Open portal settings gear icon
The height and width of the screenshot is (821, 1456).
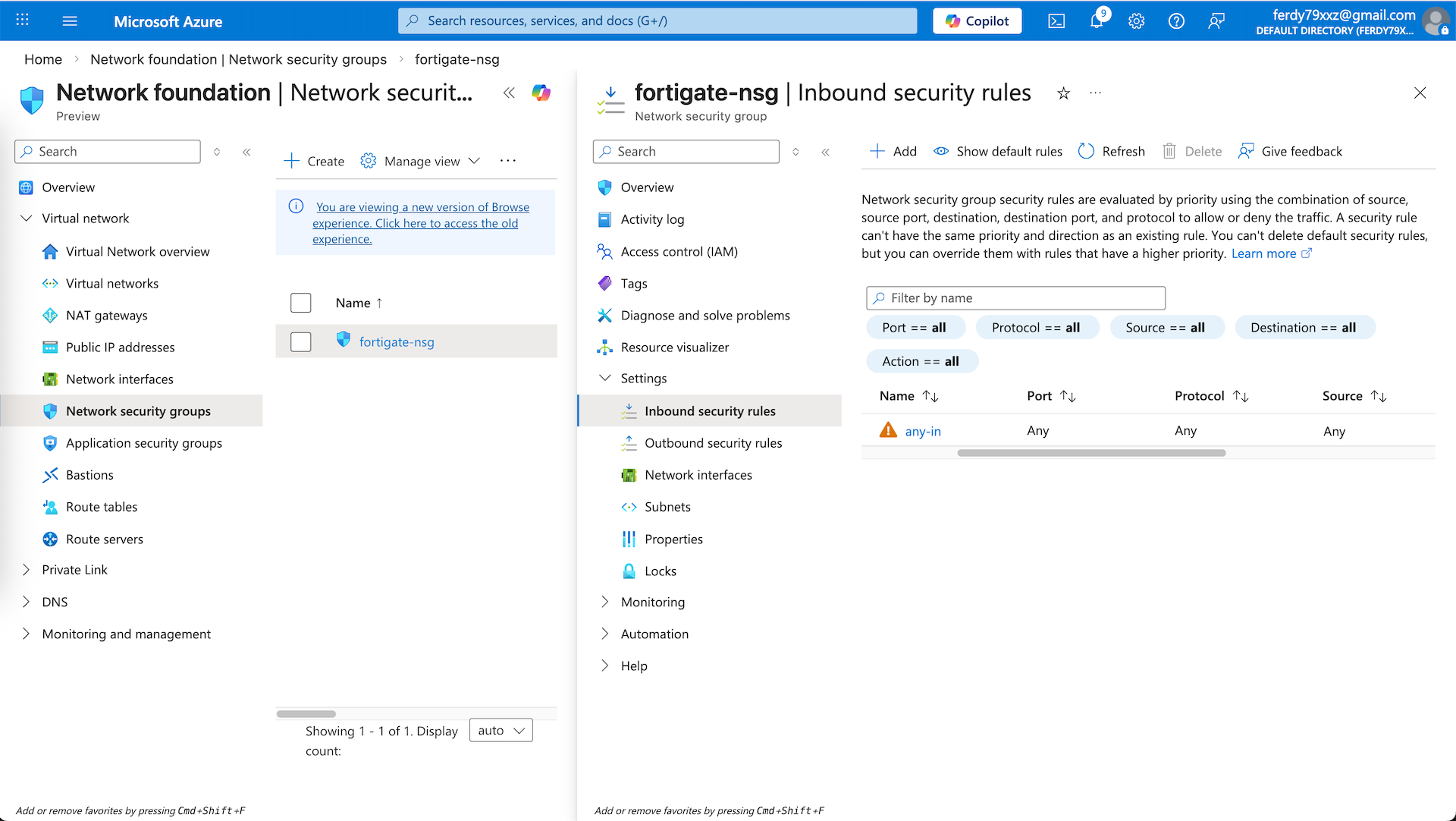(1136, 21)
